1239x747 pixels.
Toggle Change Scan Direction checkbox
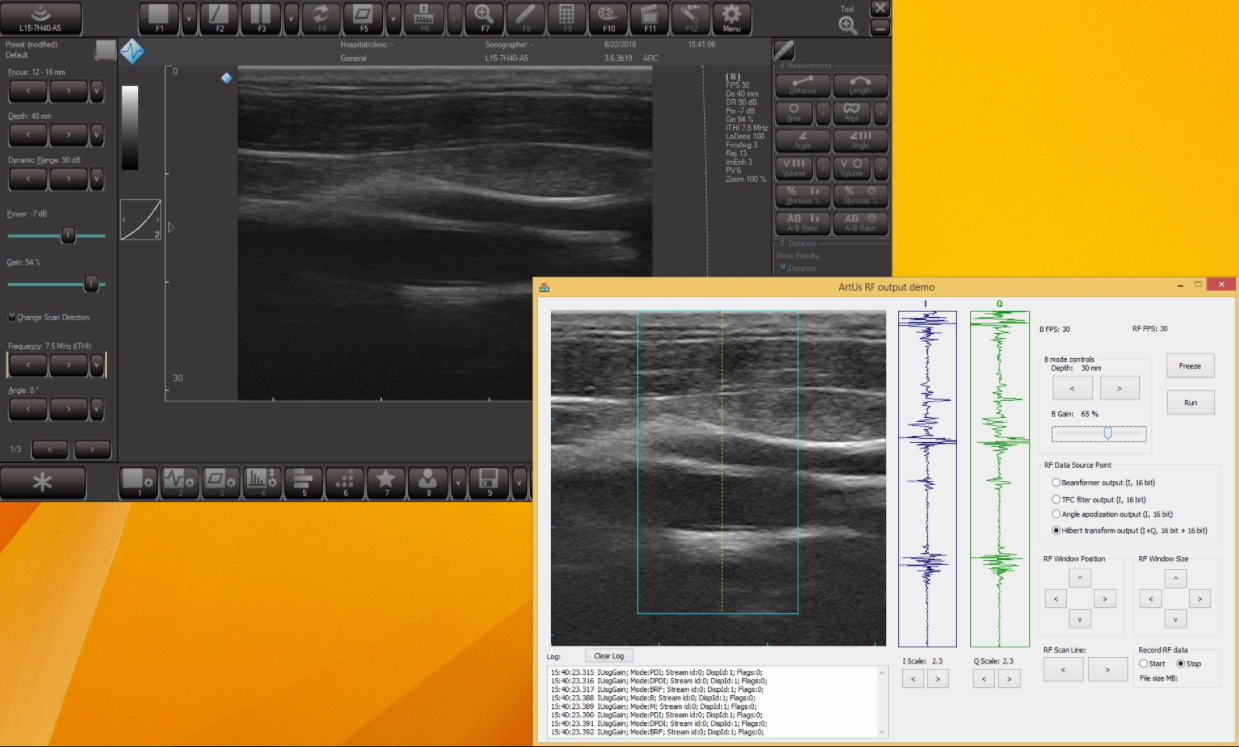[x=12, y=317]
